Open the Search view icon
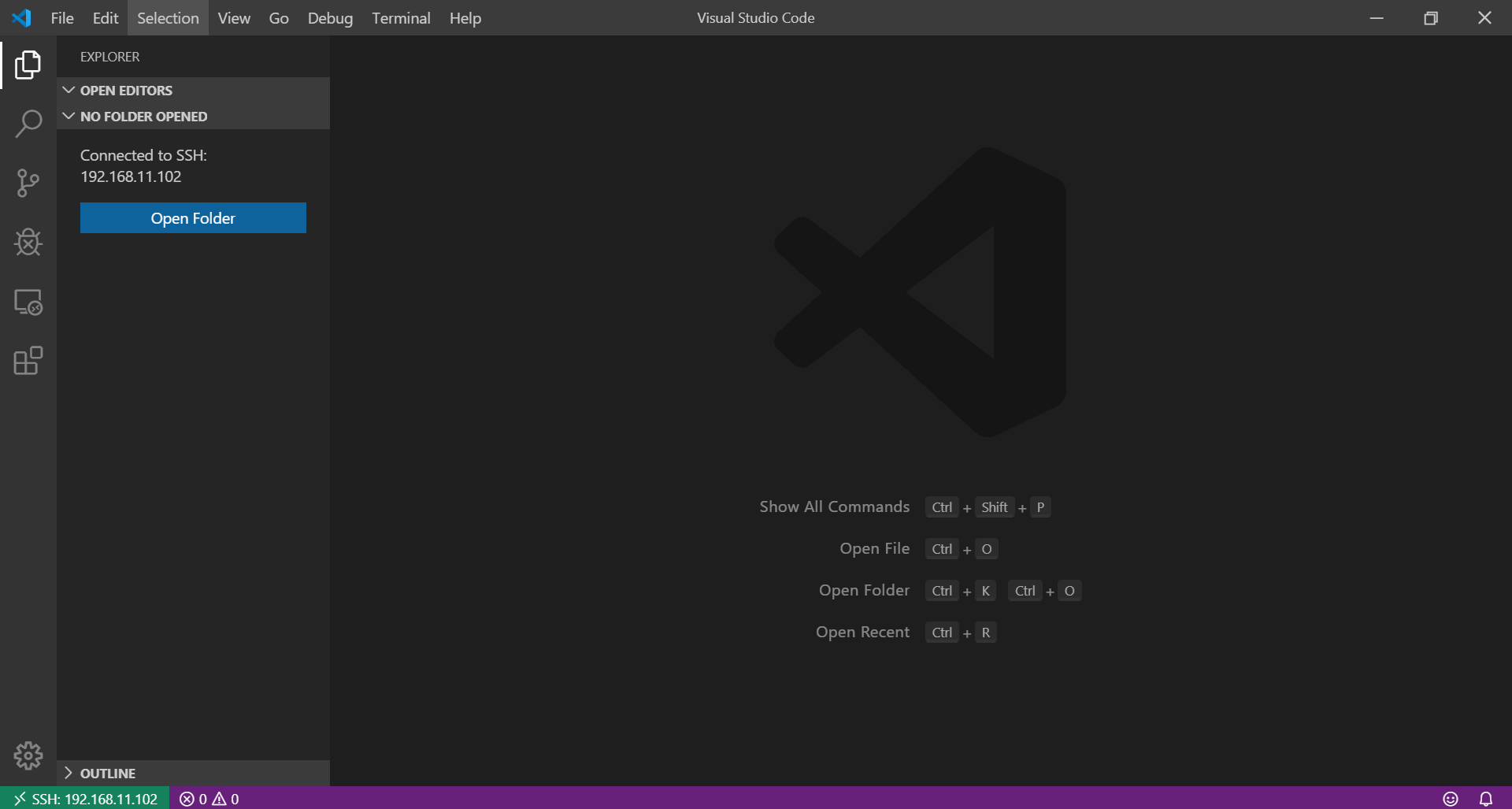Viewport: 1512px width, 809px height. coord(28,124)
